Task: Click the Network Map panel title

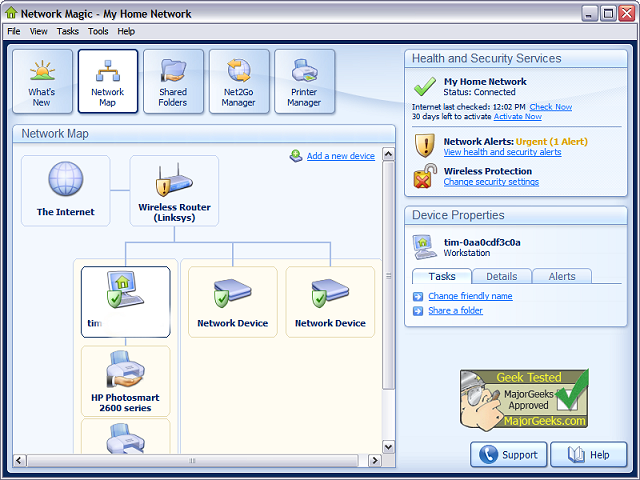Action: [x=55, y=133]
